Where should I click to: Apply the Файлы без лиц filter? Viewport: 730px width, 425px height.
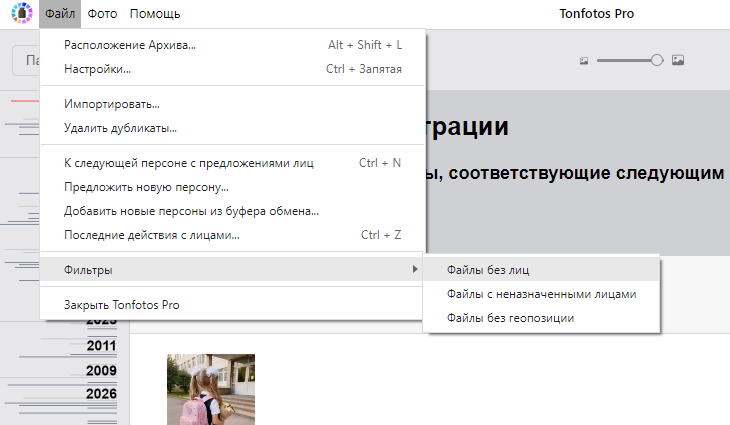(488, 270)
